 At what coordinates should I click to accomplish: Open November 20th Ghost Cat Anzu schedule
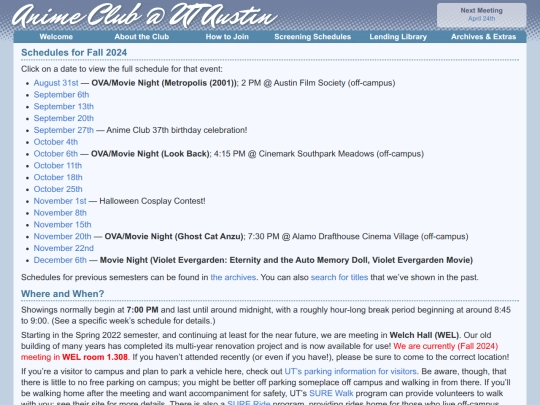[62, 237]
